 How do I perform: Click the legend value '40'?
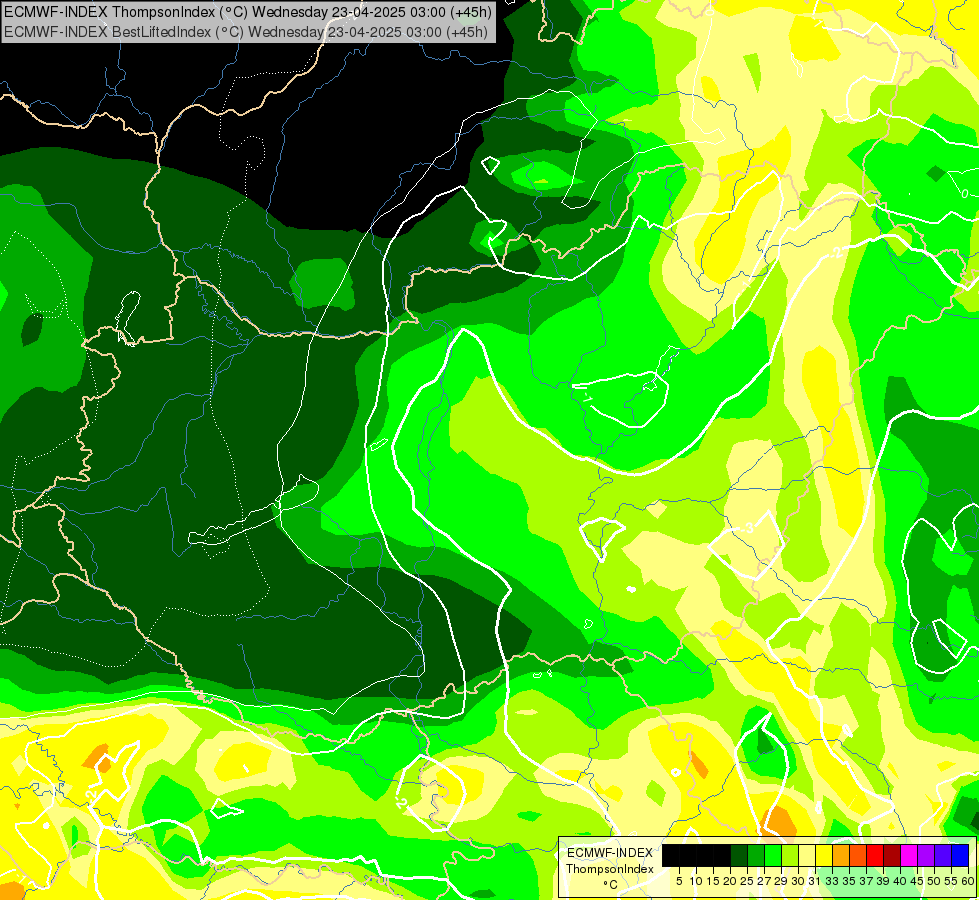(901, 881)
